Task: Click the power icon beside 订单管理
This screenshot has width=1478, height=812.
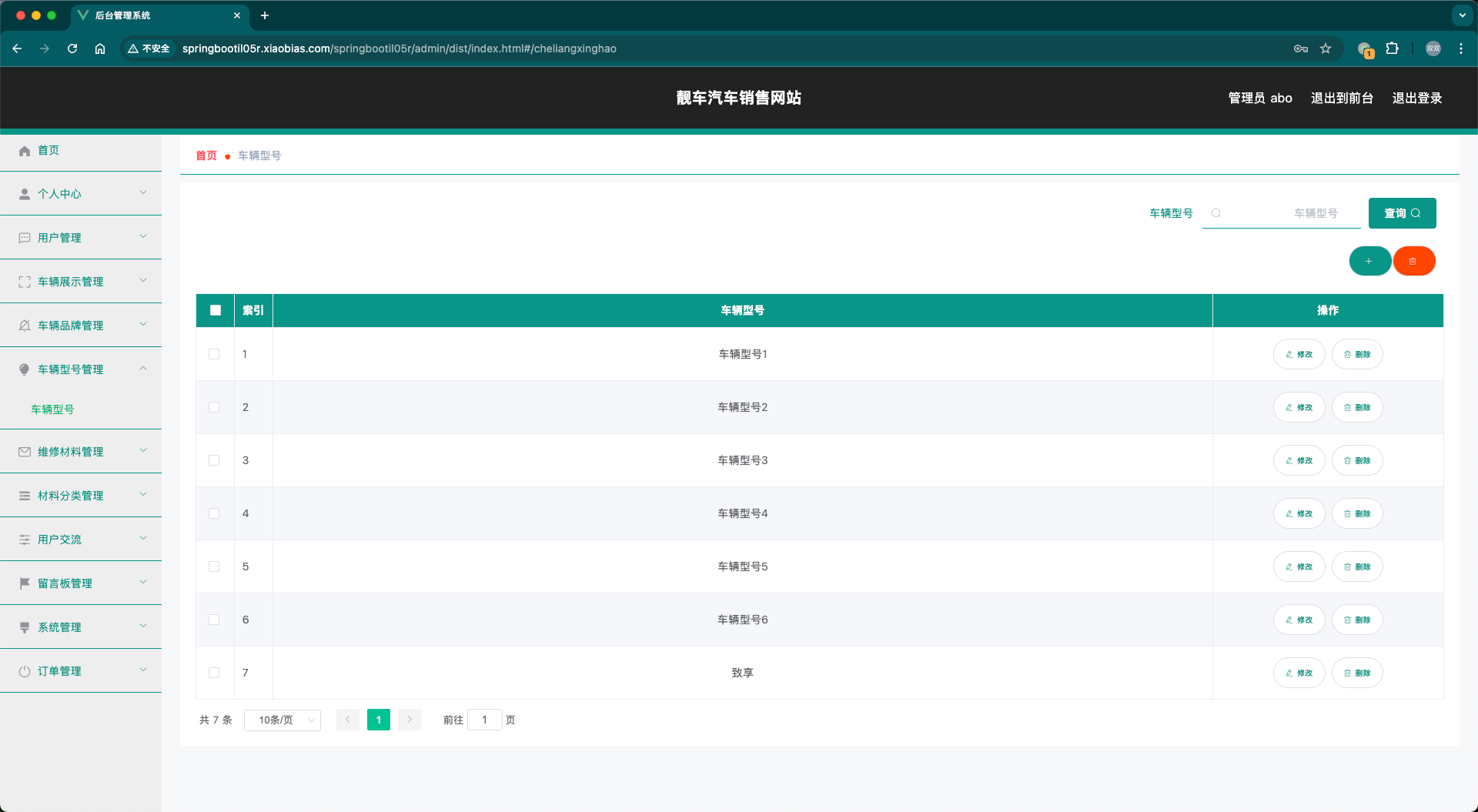Action: pos(25,671)
